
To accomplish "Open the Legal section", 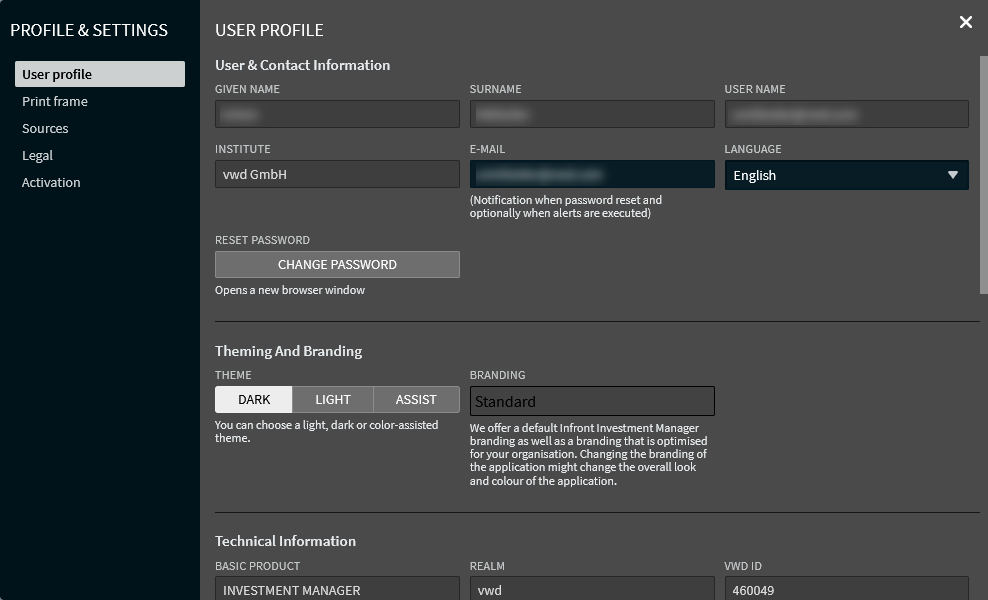I will (x=37, y=155).
